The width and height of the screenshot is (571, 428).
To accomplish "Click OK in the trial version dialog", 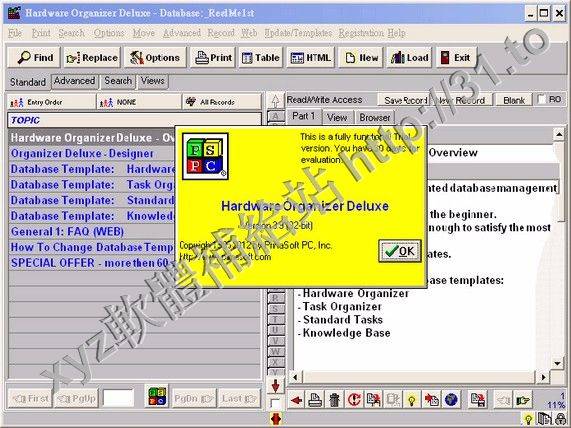I will [x=400, y=251].
